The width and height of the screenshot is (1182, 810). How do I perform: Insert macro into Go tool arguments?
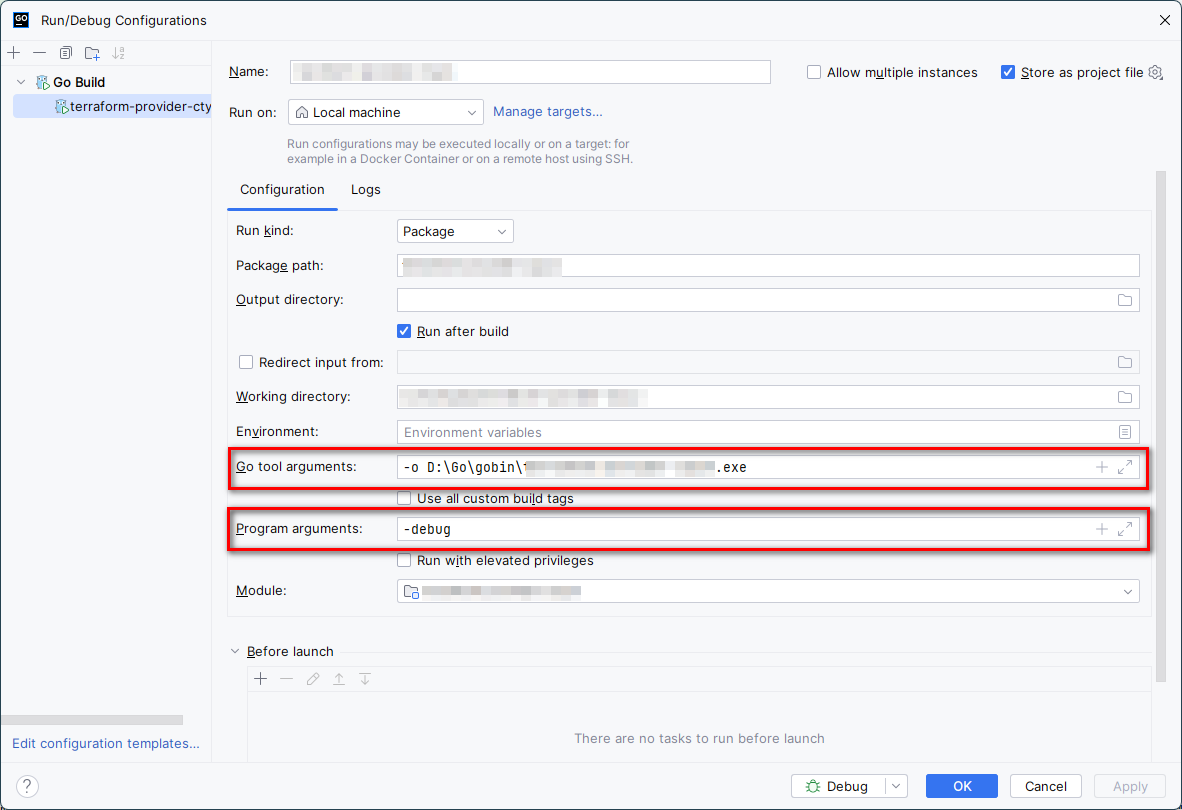click(1101, 467)
